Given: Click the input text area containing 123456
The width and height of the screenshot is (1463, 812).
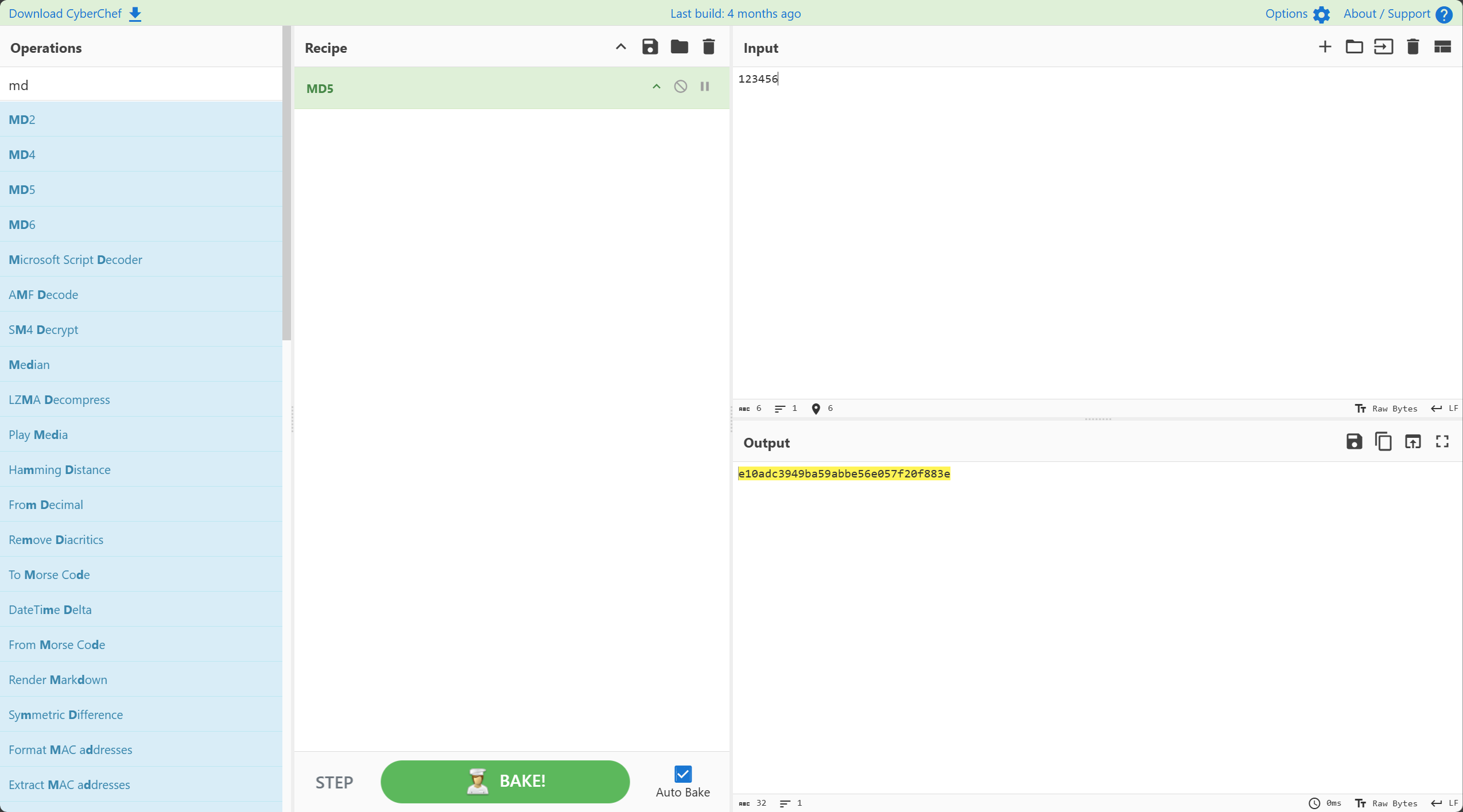Looking at the screenshot, I should 1097,232.
